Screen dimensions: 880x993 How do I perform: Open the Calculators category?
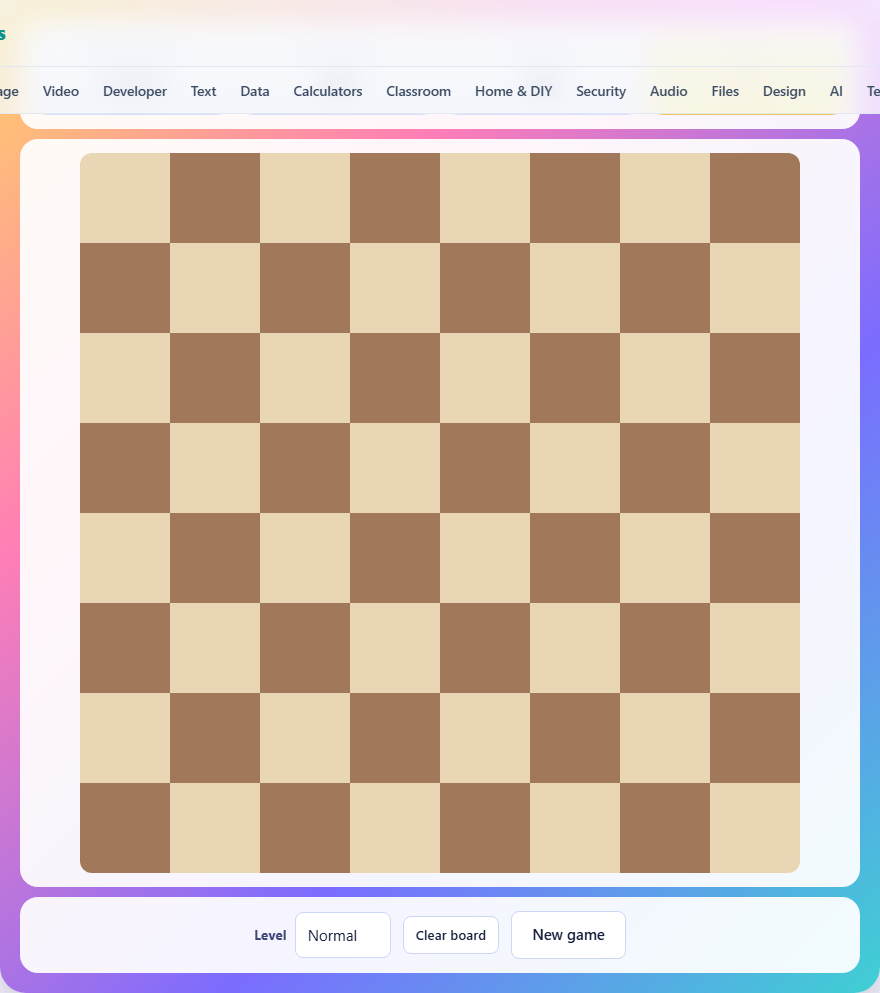[327, 91]
